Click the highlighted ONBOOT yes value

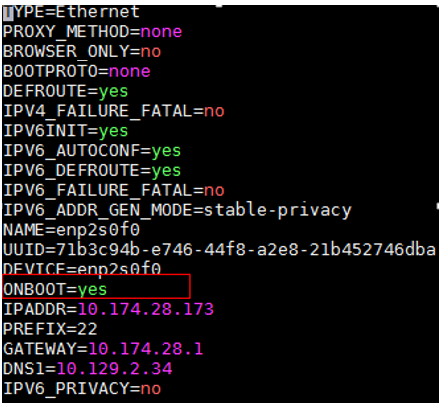coord(92,289)
